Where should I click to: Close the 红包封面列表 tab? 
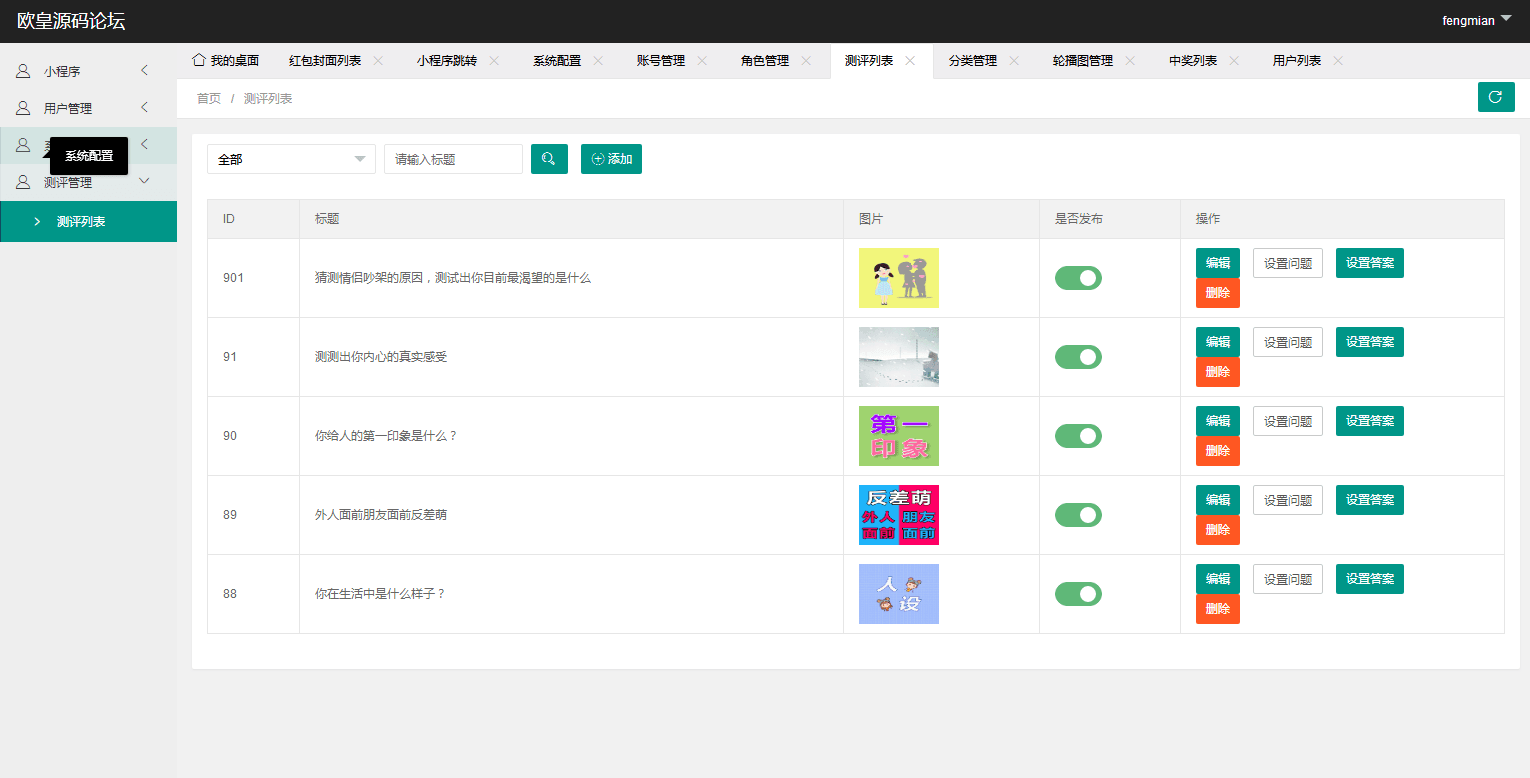click(378, 61)
